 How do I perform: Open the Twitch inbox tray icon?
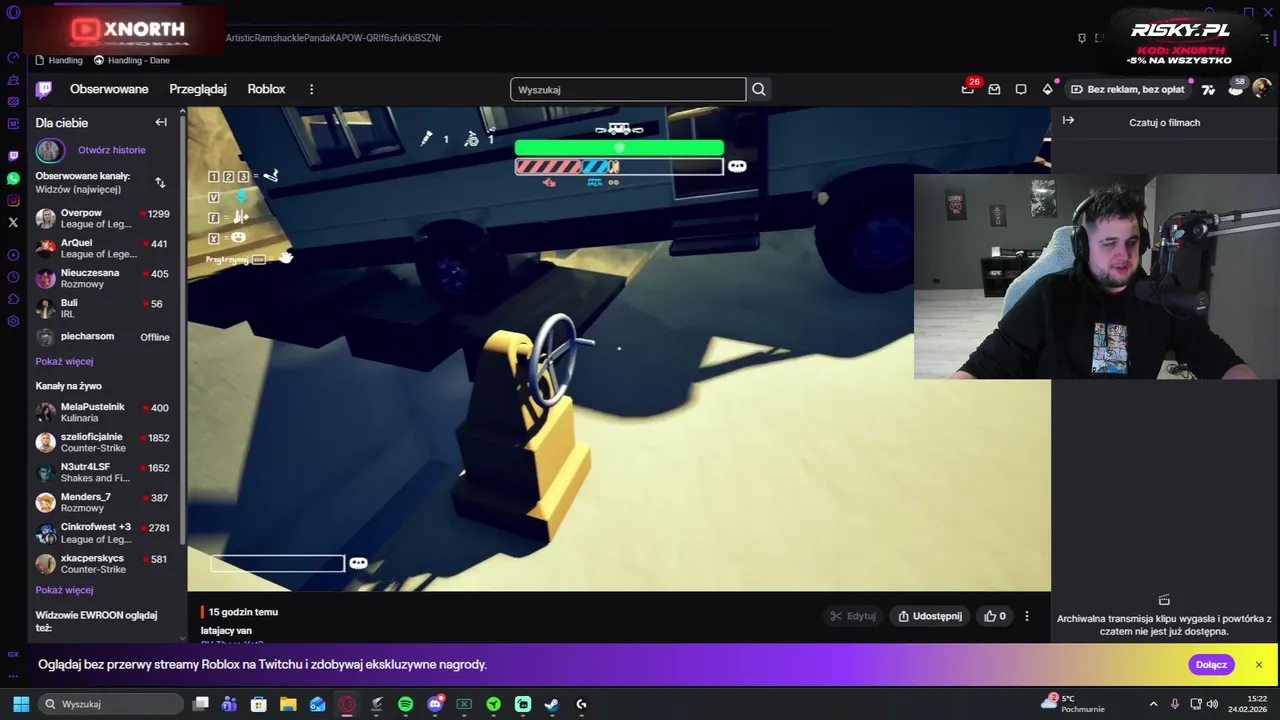click(x=994, y=89)
